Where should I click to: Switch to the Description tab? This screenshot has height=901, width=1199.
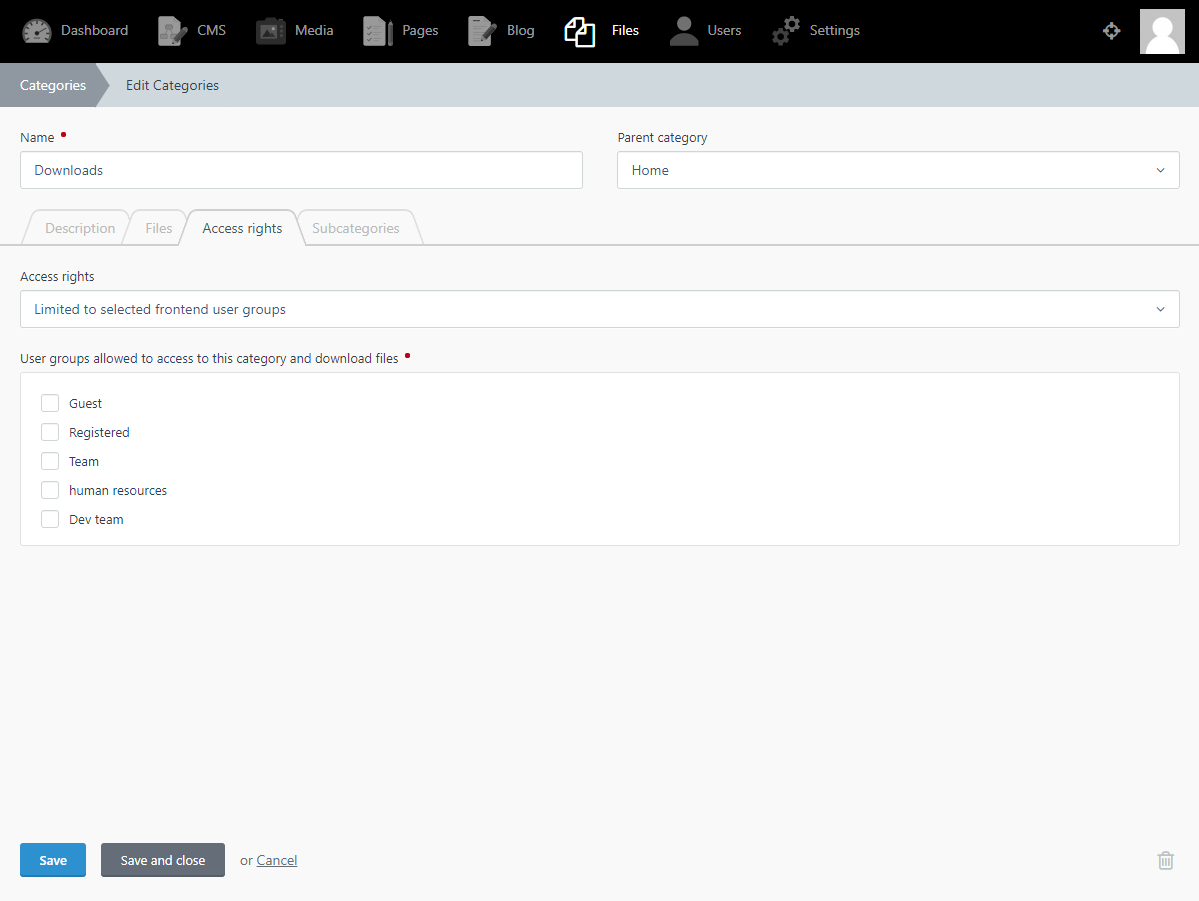tap(80, 228)
